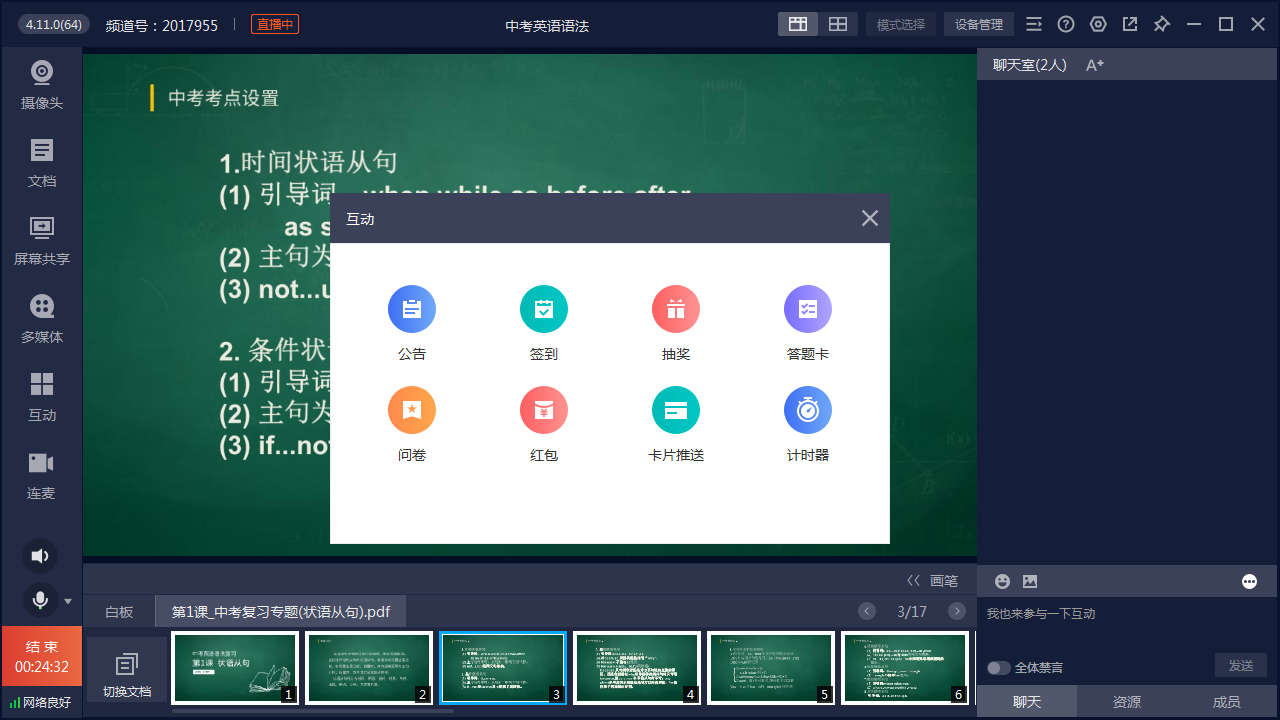Toggle the microphone on or off
This screenshot has height=720, width=1280.
click(40, 600)
